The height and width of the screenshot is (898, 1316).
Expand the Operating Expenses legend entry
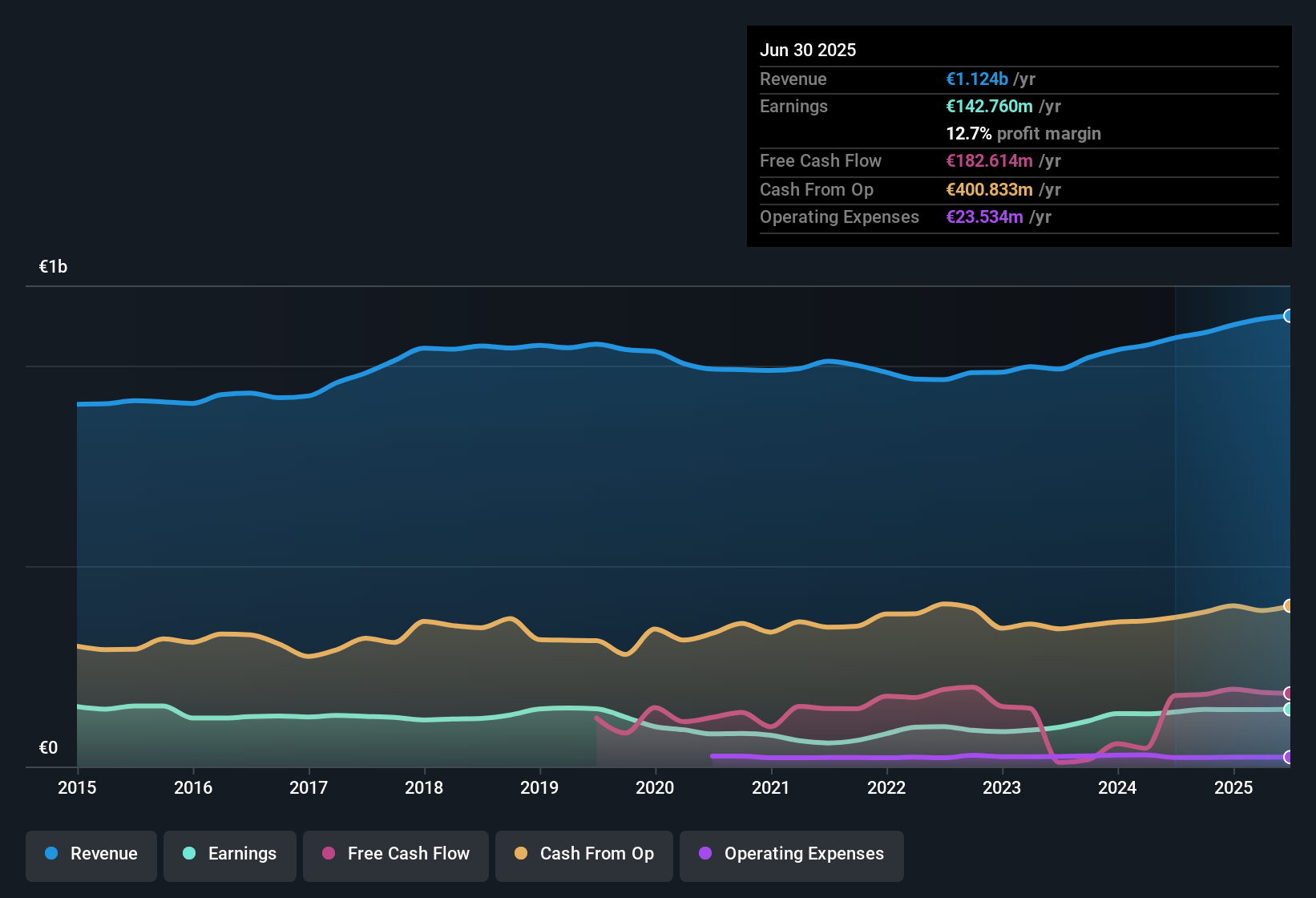pos(792,854)
